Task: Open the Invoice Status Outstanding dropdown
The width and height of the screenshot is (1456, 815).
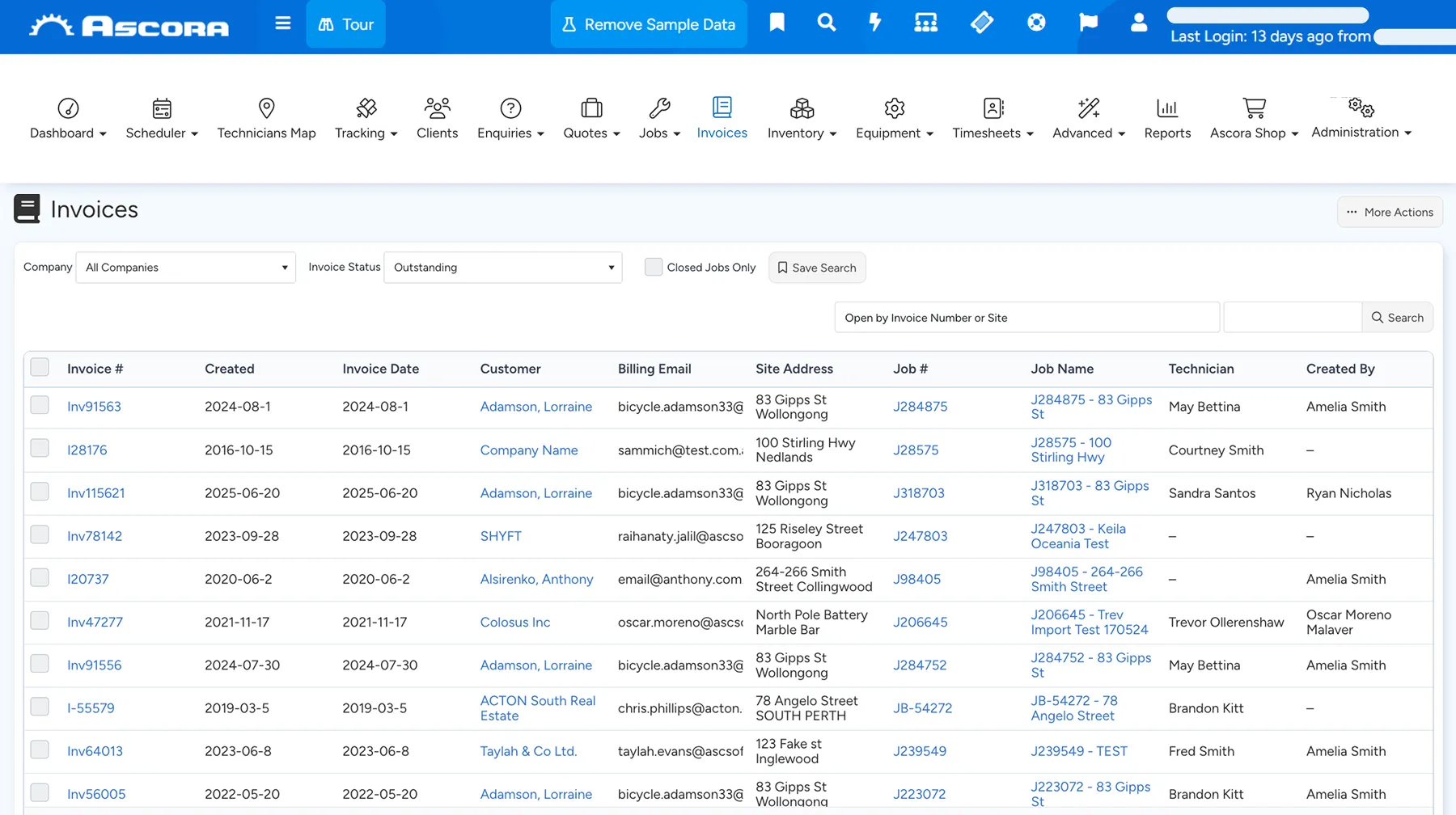Action: 502,268
